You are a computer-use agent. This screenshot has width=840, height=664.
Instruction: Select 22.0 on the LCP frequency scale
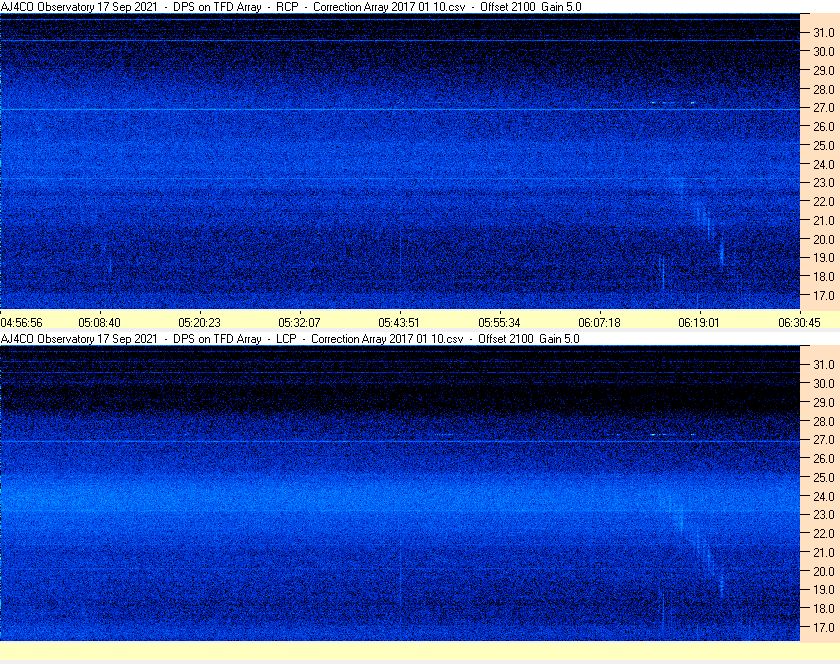tap(824, 533)
